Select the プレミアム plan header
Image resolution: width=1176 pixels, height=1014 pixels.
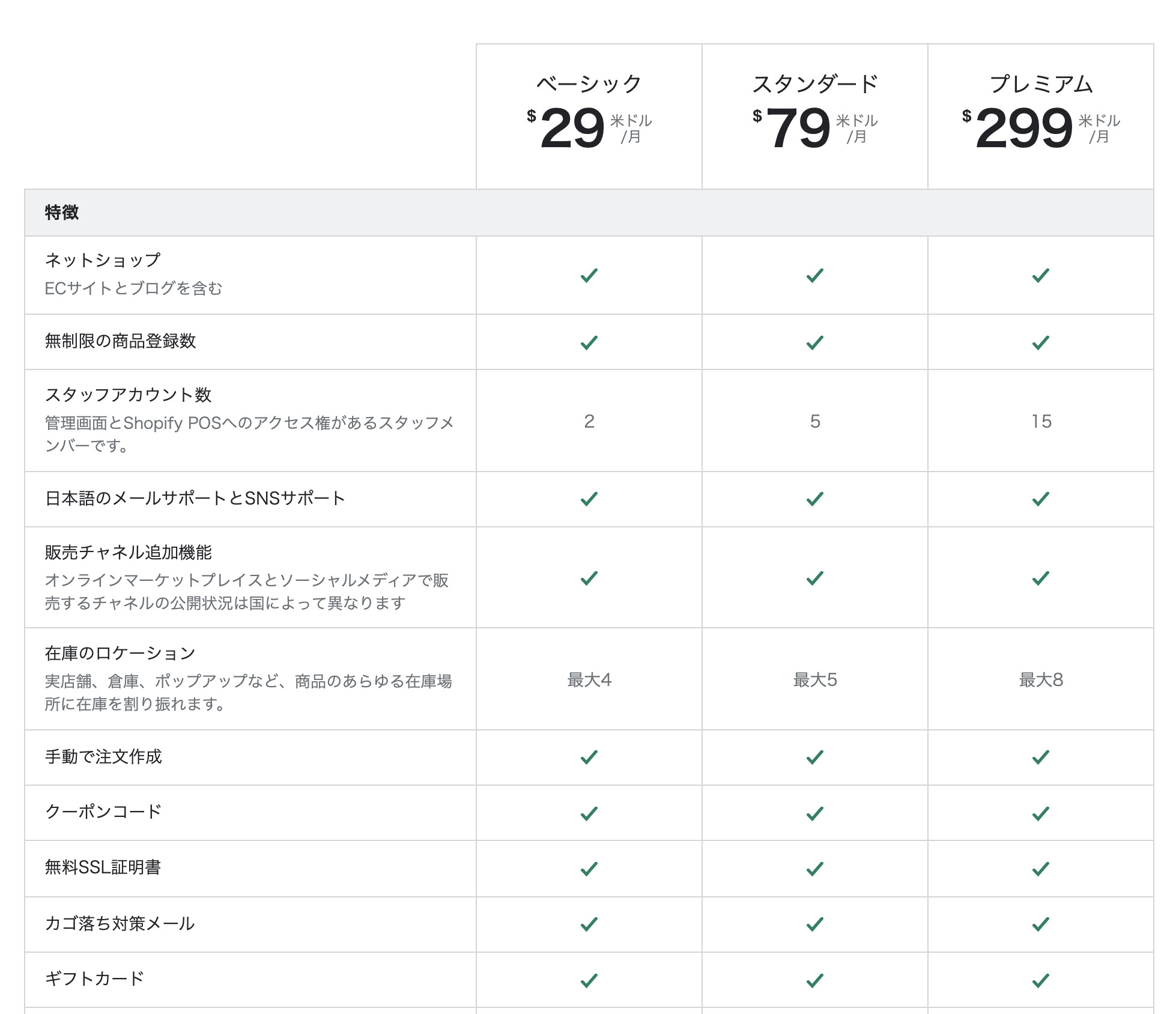pos(1041,84)
